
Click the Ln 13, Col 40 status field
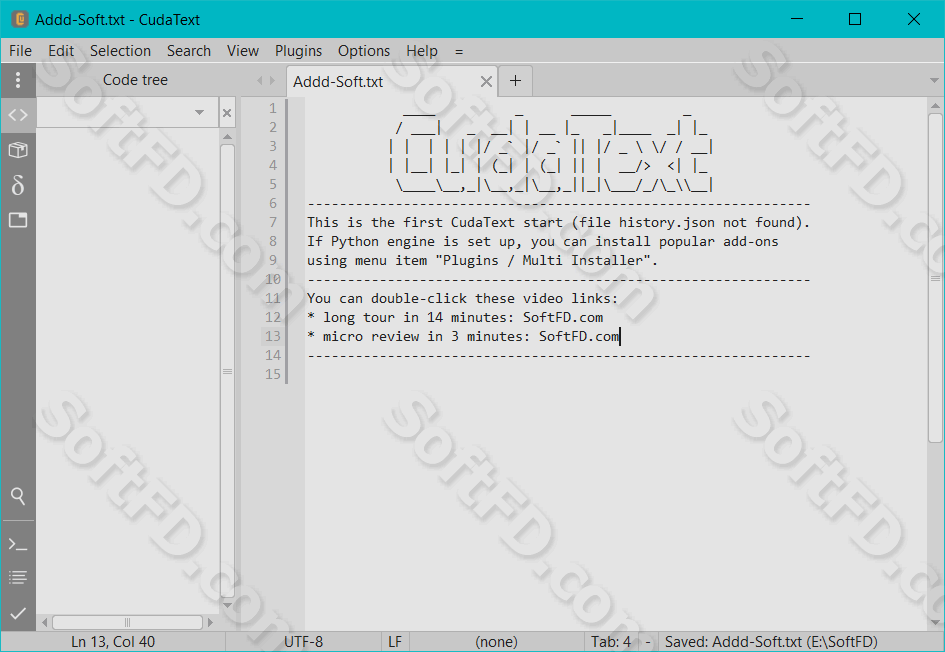pos(113,642)
